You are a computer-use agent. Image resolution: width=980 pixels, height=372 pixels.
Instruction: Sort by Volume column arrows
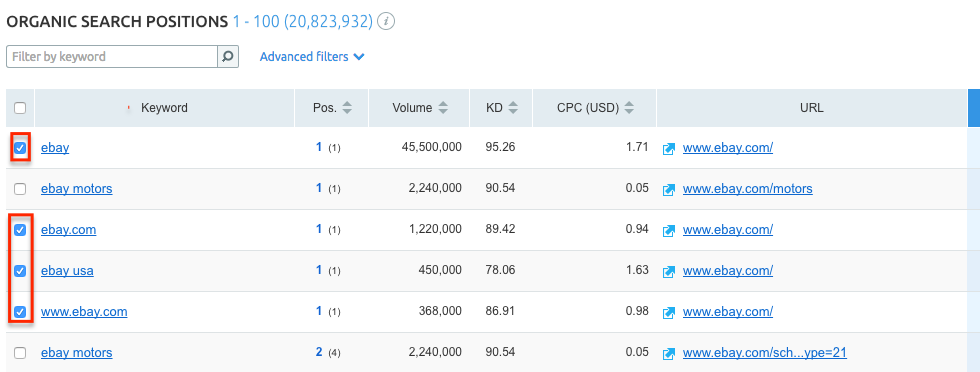(x=442, y=108)
